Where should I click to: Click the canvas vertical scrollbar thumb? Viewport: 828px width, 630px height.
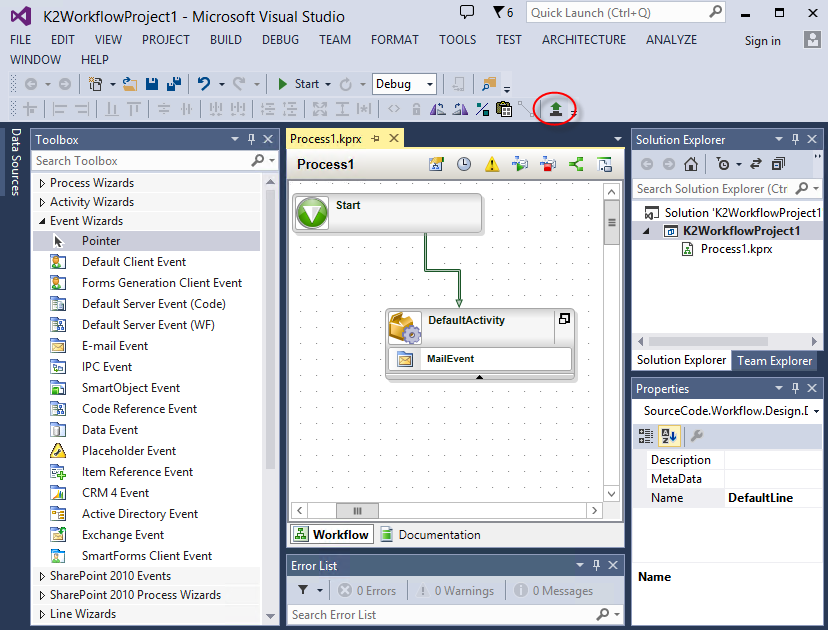click(611, 222)
